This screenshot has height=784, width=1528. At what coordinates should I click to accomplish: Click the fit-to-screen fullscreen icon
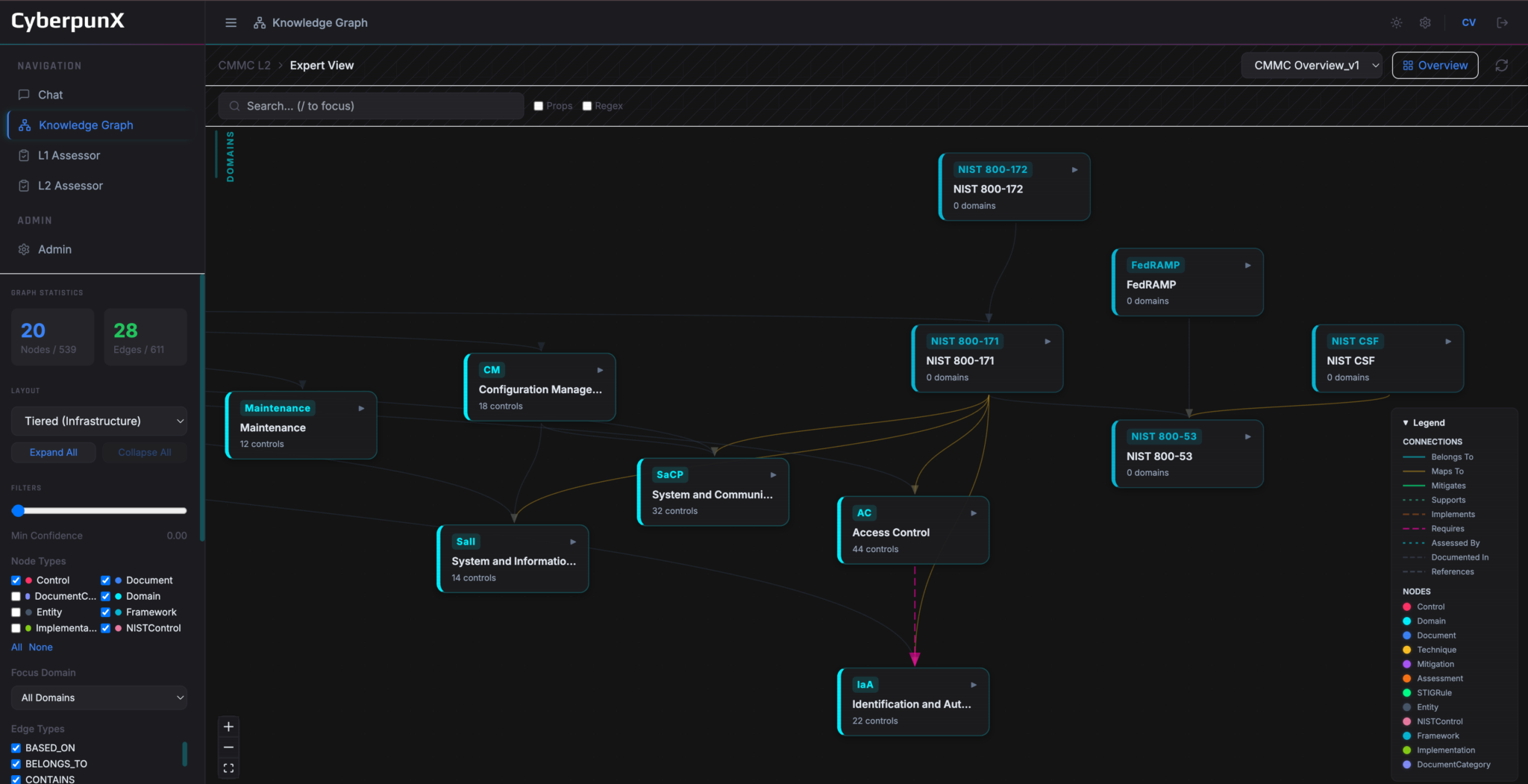pos(228,768)
